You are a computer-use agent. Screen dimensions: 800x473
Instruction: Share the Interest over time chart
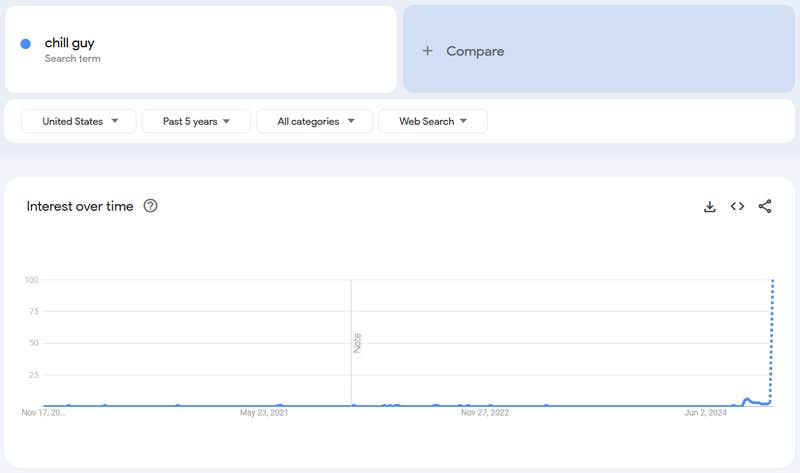pos(765,206)
